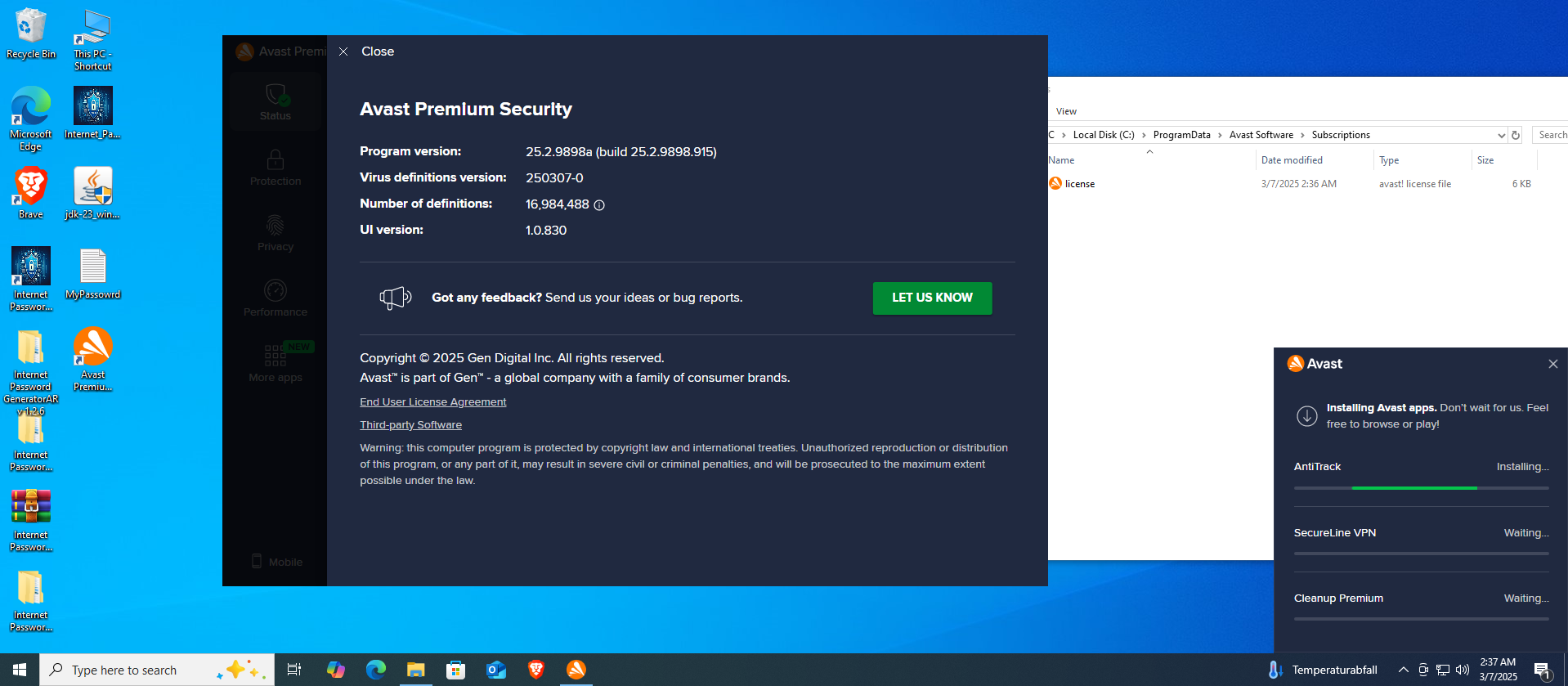Select Local Disk (C:) in address bar
1568x686 pixels.
(x=1103, y=135)
